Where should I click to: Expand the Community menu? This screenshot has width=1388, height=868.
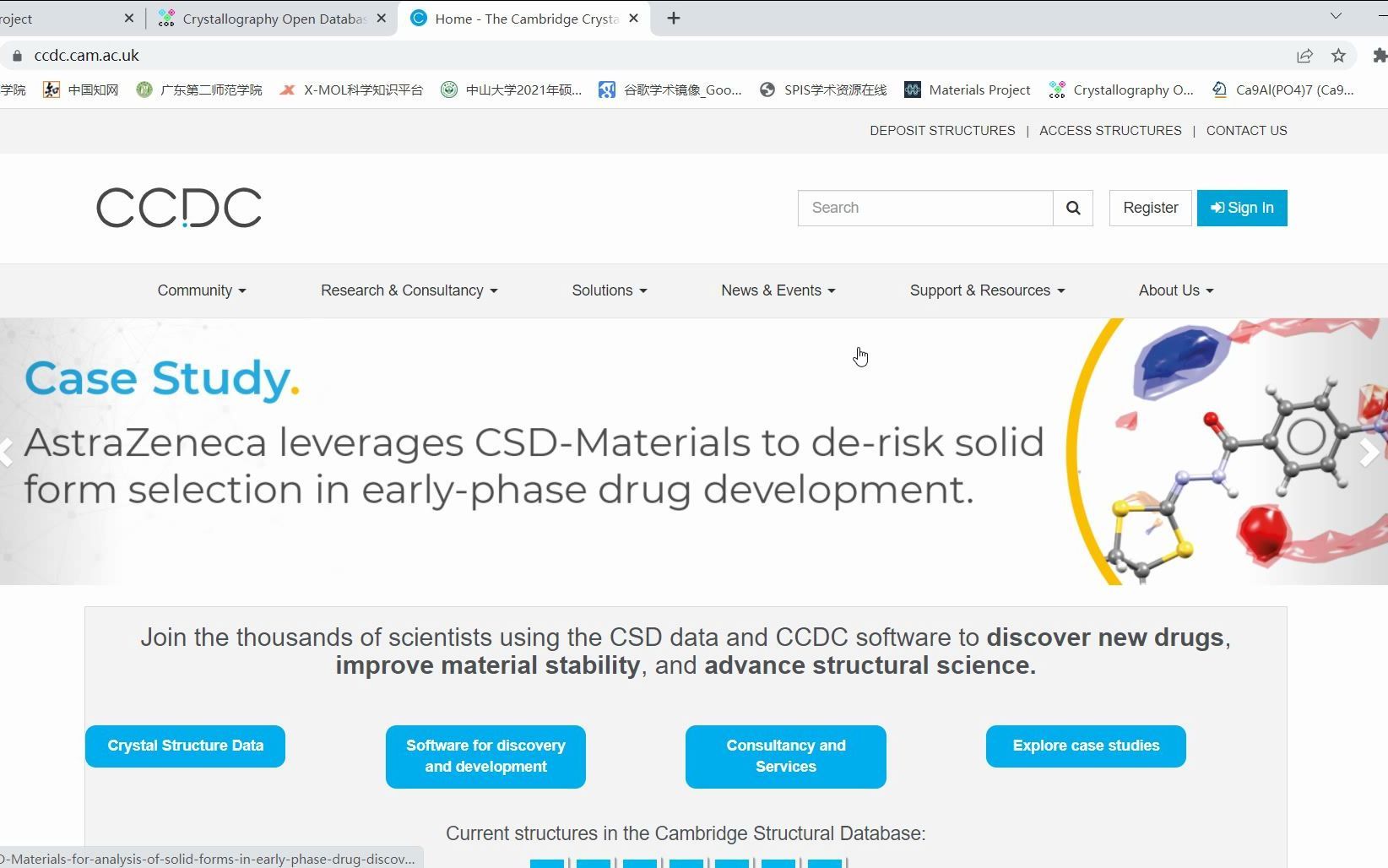(202, 290)
